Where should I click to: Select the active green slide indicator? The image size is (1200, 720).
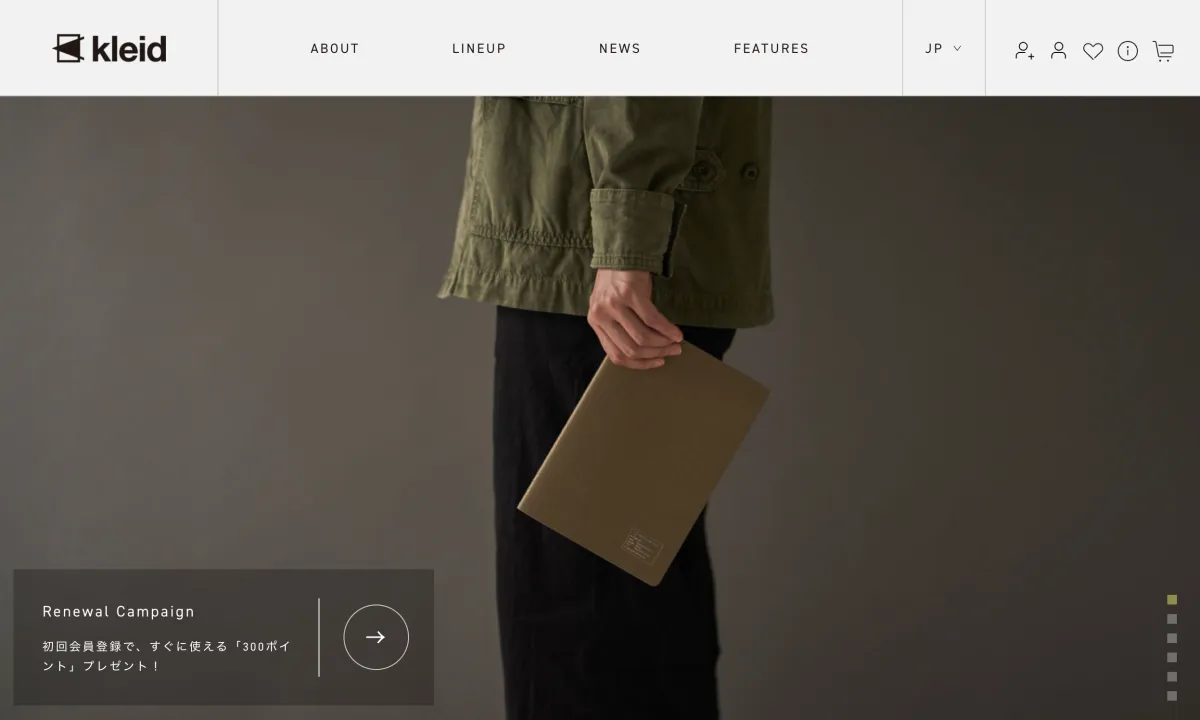(1172, 600)
